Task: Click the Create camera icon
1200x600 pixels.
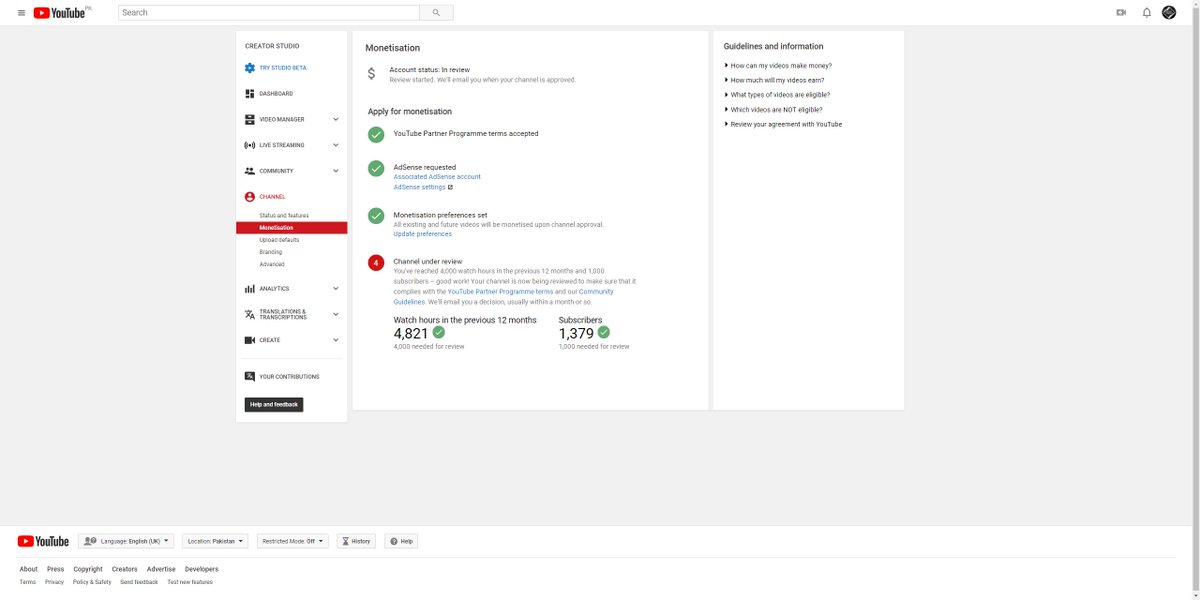Action: tap(250, 340)
